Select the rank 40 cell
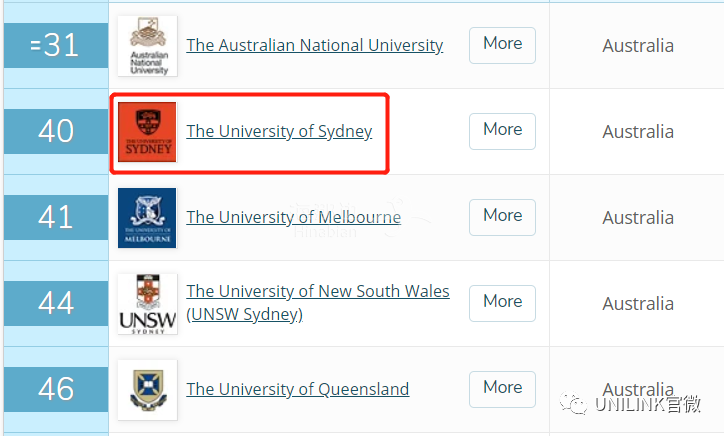Image resolution: width=724 pixels, height=436 pixels. tap(56, 131)
